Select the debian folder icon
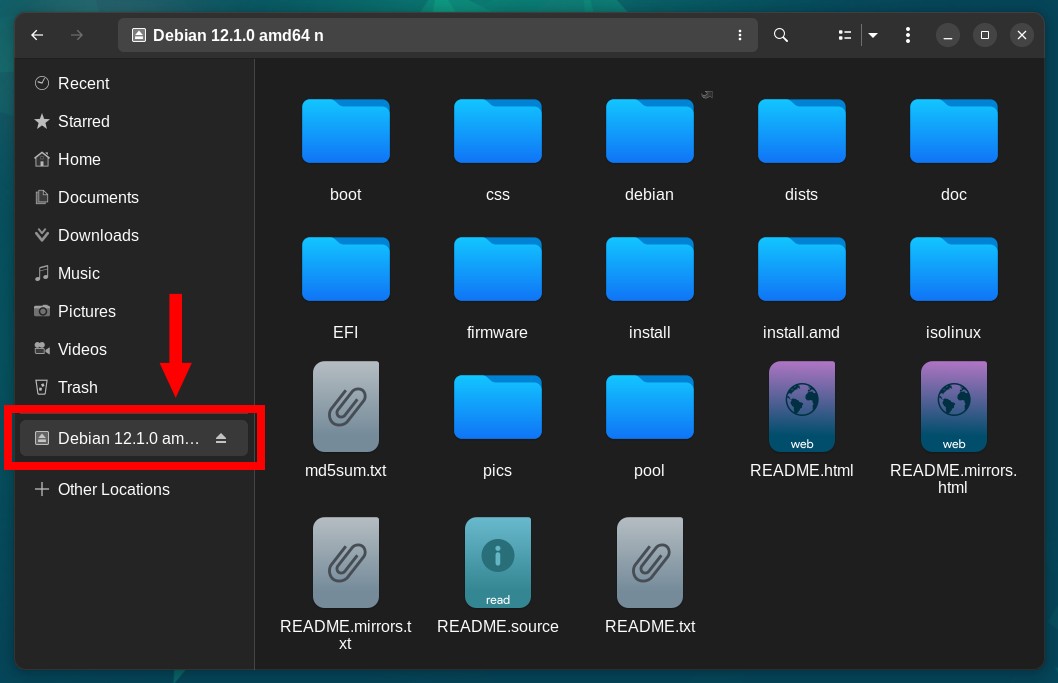 tap(650, 131)
